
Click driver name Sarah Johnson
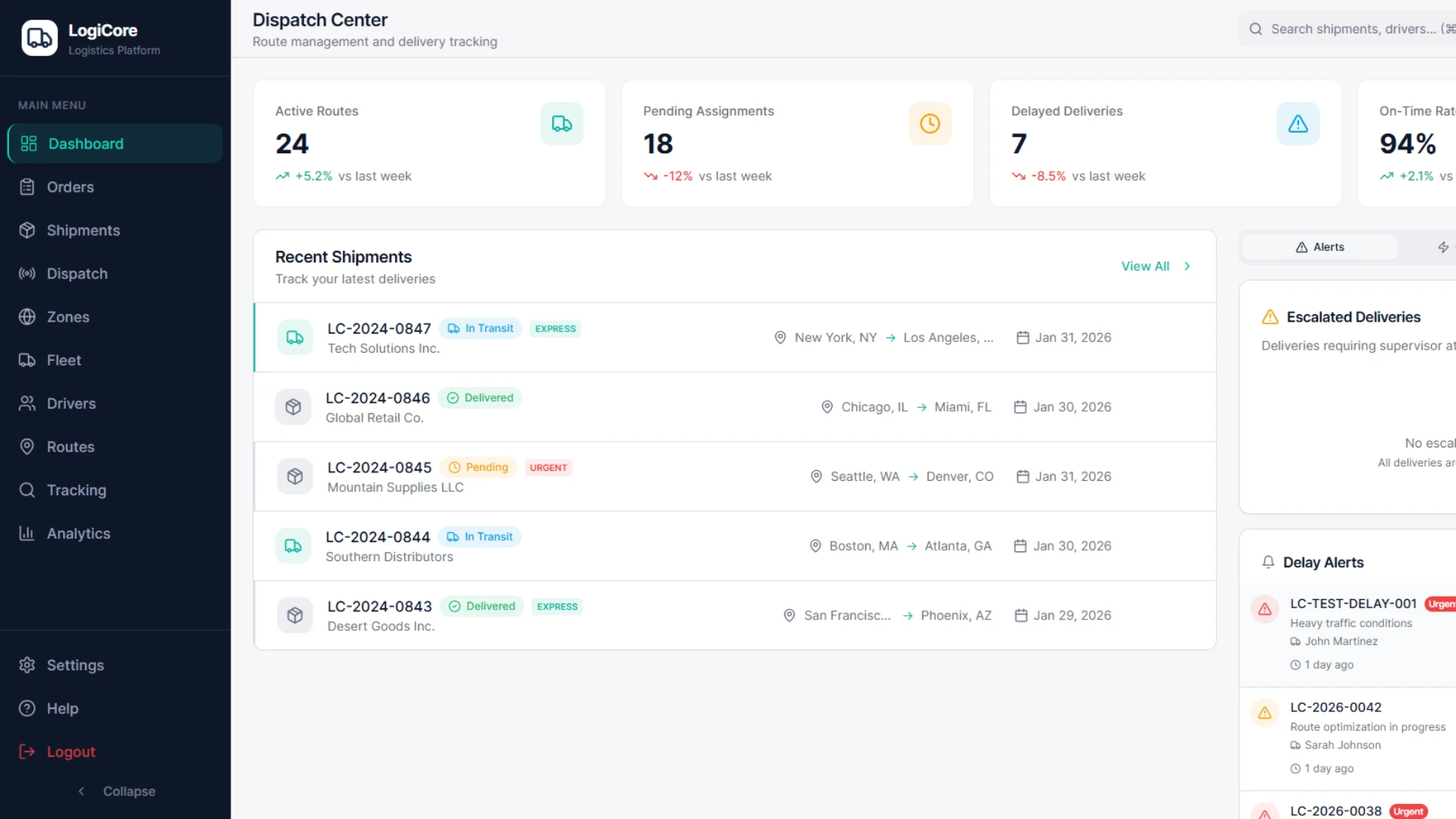coord(1342,745)
